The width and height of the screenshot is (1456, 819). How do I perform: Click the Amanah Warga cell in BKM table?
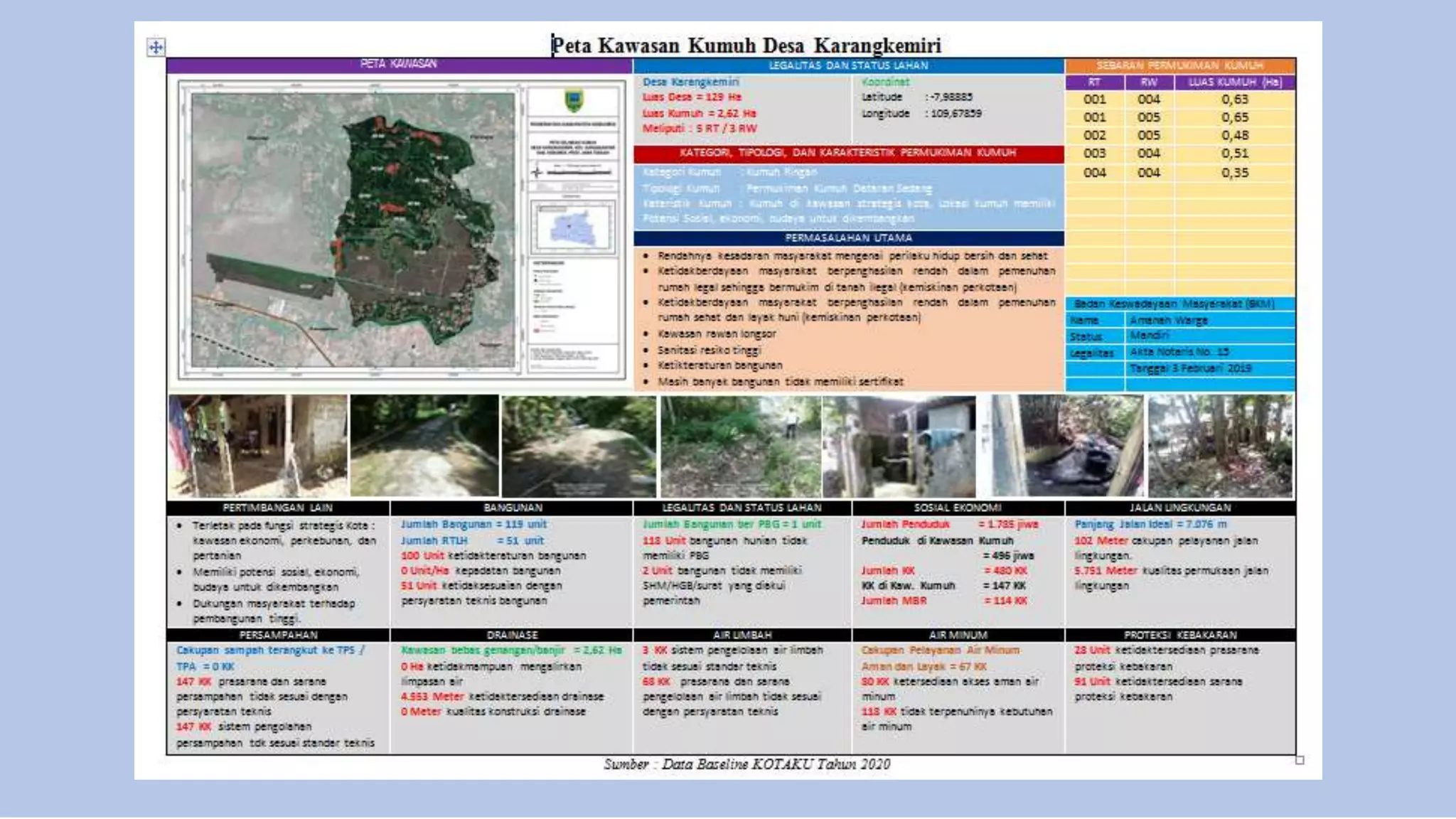tap(1169, 321)
